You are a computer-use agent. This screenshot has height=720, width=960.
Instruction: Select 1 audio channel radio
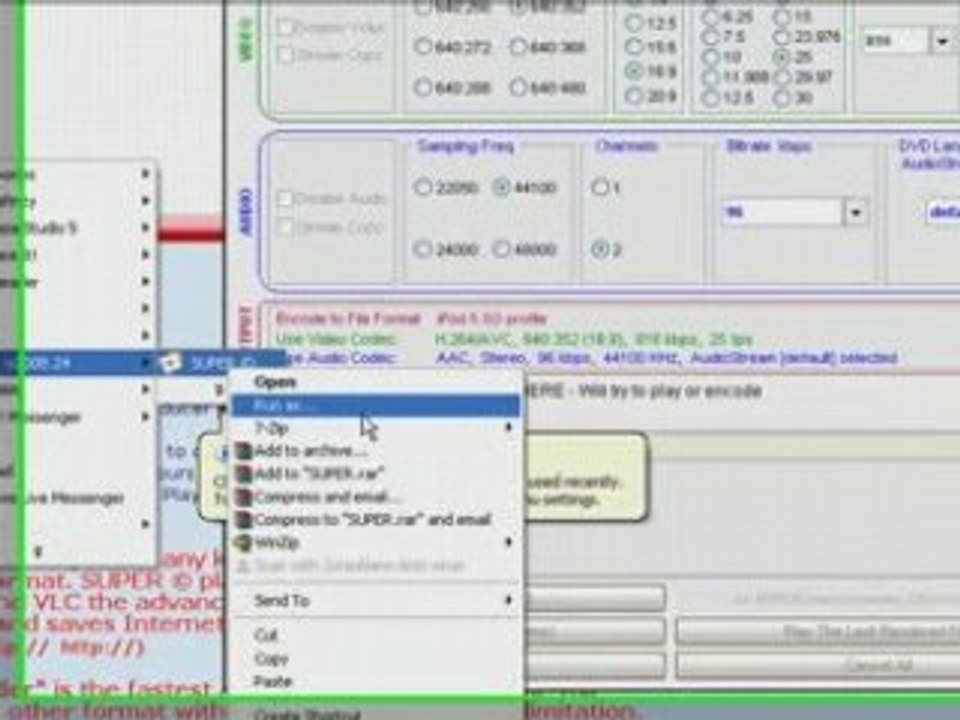pyautogui.click(x=600, y=187)
